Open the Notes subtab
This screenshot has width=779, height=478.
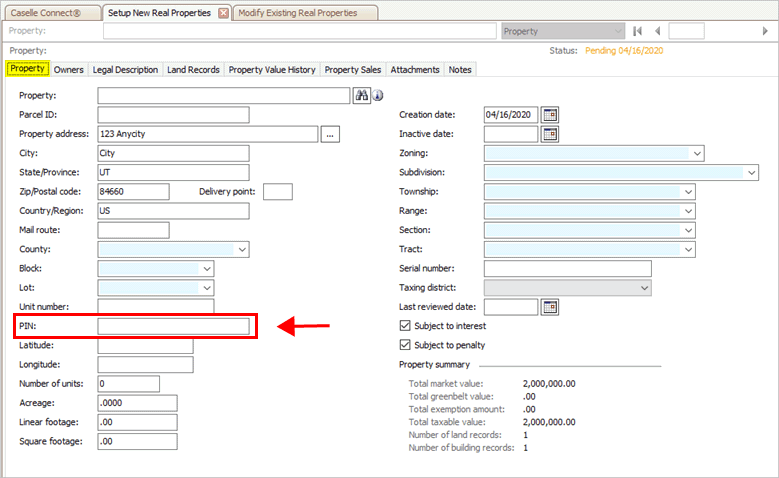click(460, 70)
